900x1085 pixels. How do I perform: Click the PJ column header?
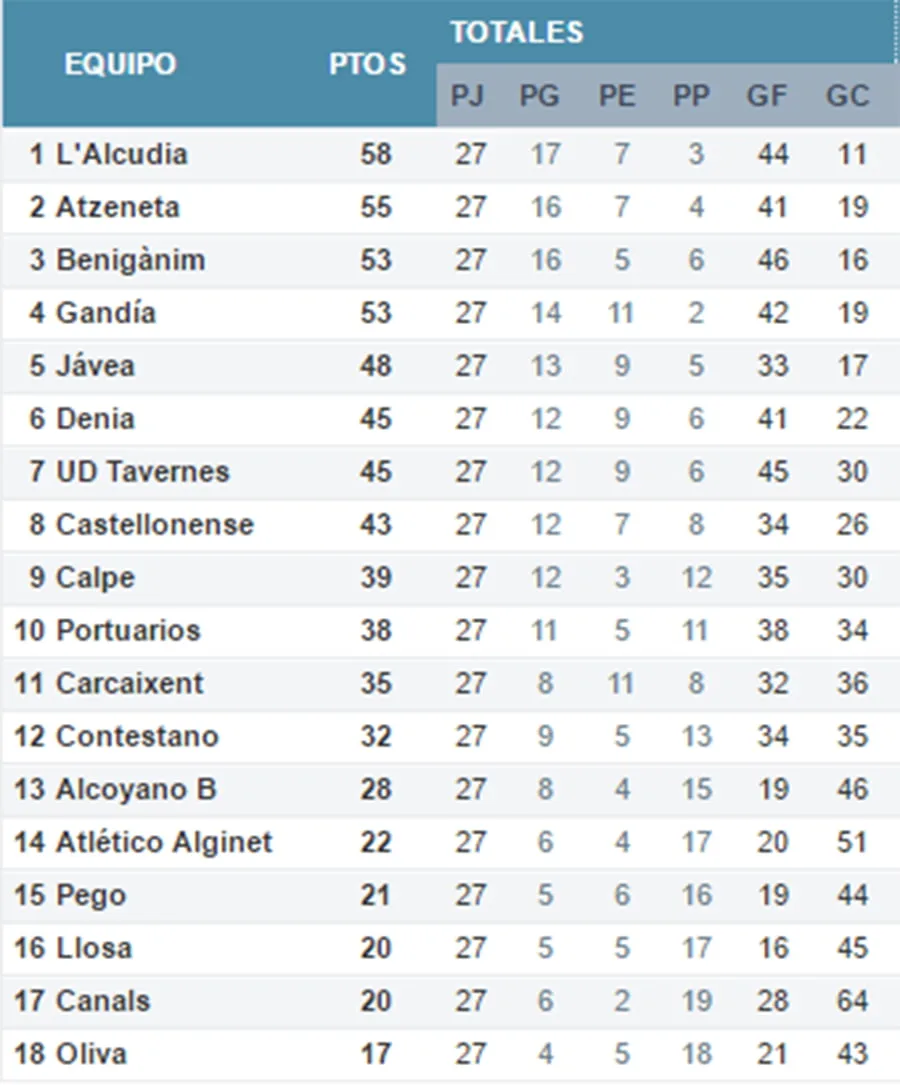point(467,96)
